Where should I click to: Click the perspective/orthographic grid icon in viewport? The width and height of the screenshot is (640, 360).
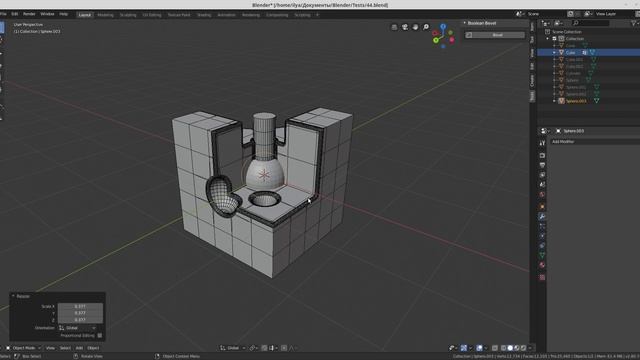tap(394, 27)
